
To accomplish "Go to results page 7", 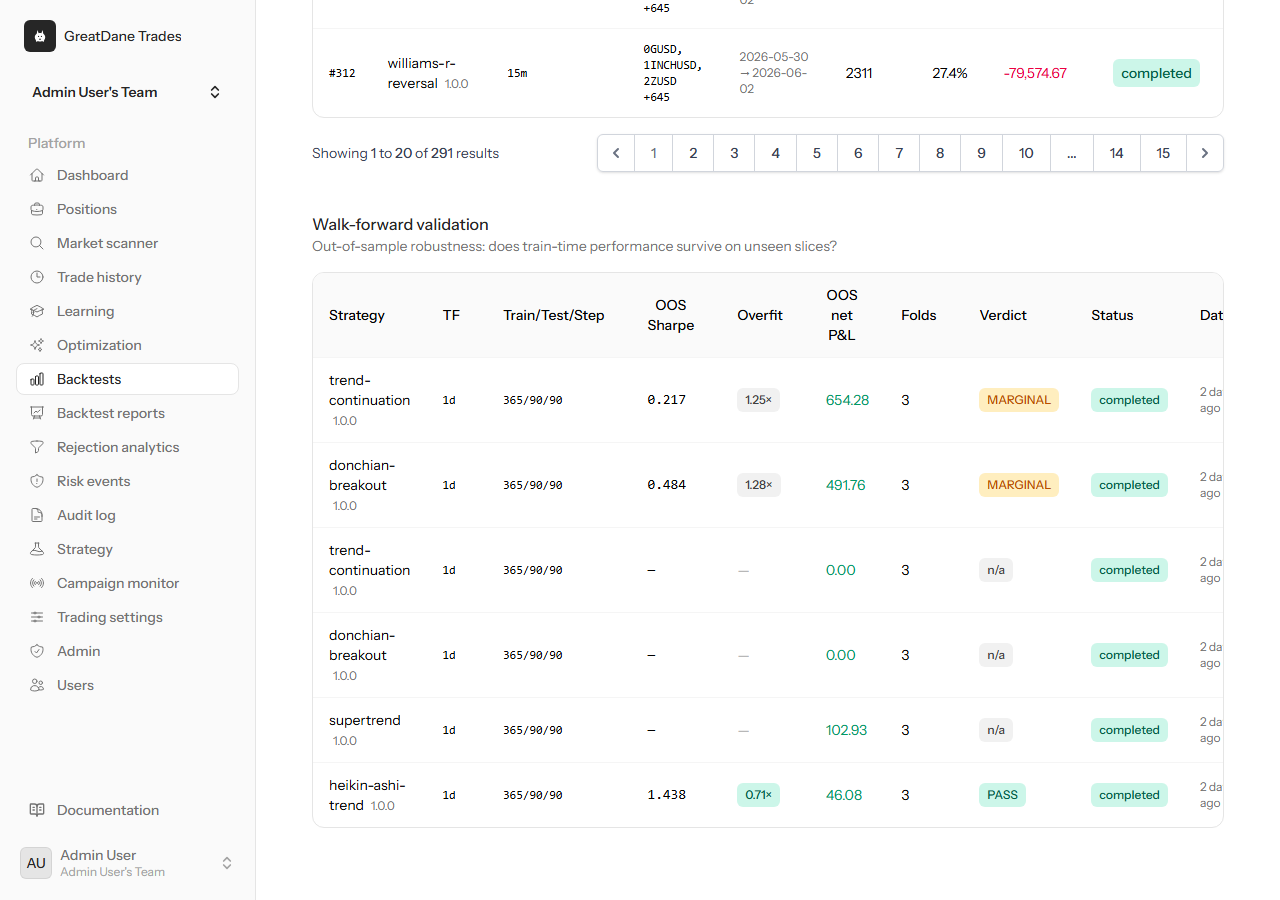I will [899, 153].
